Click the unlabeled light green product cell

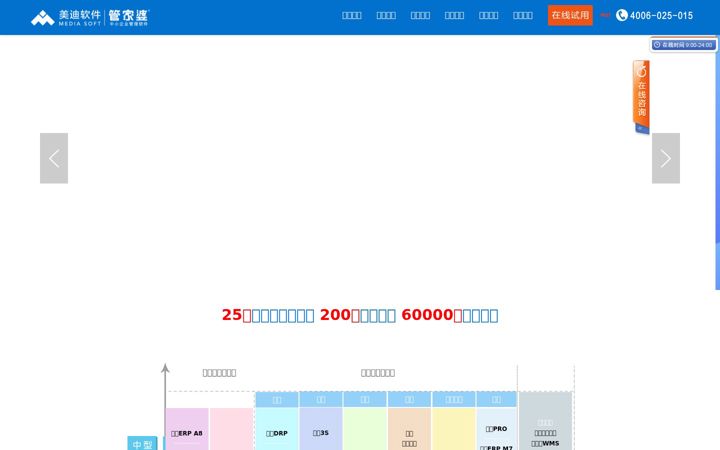pos(365,429)
